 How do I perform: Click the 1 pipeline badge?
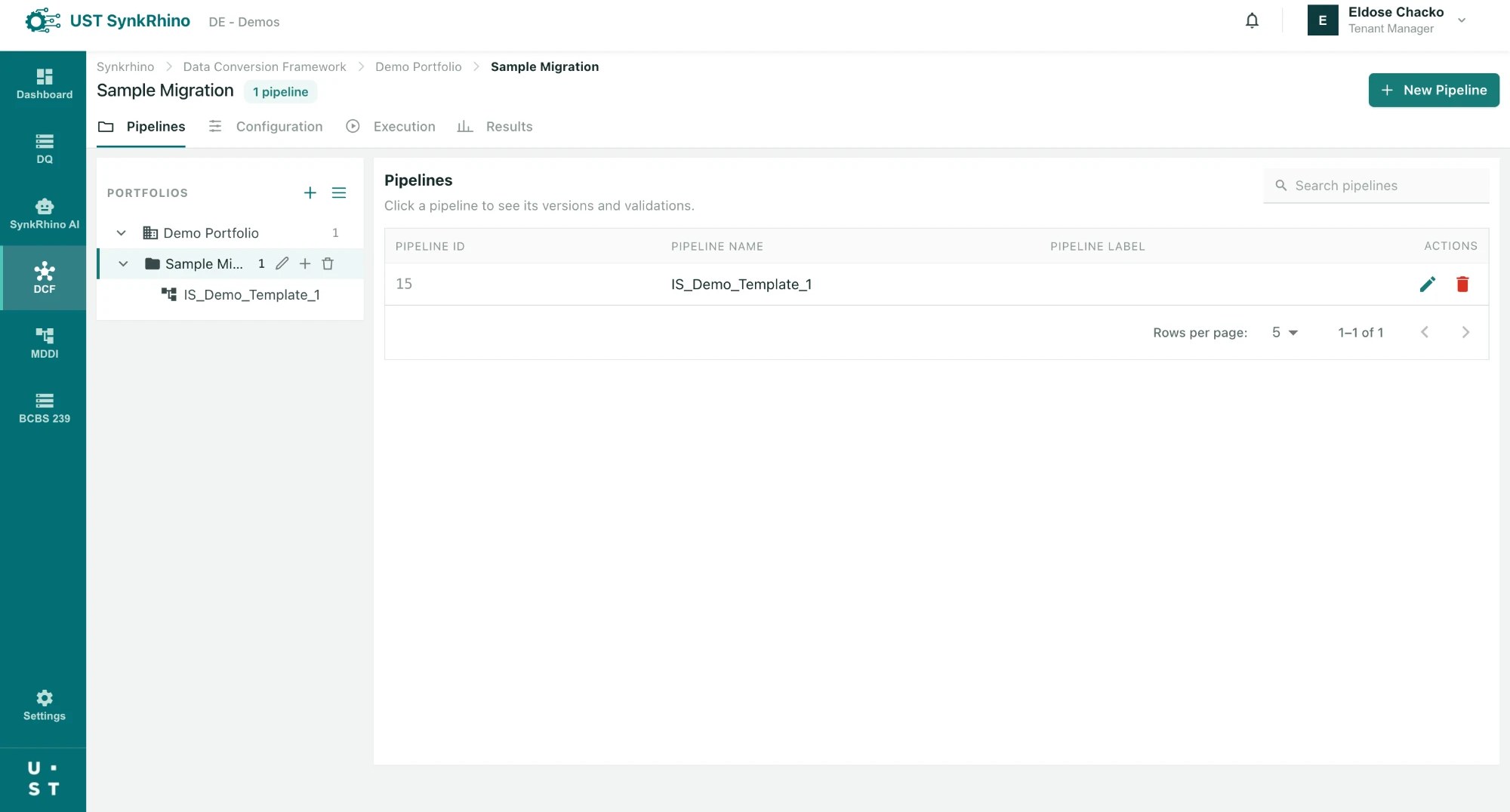pos(280,92)
